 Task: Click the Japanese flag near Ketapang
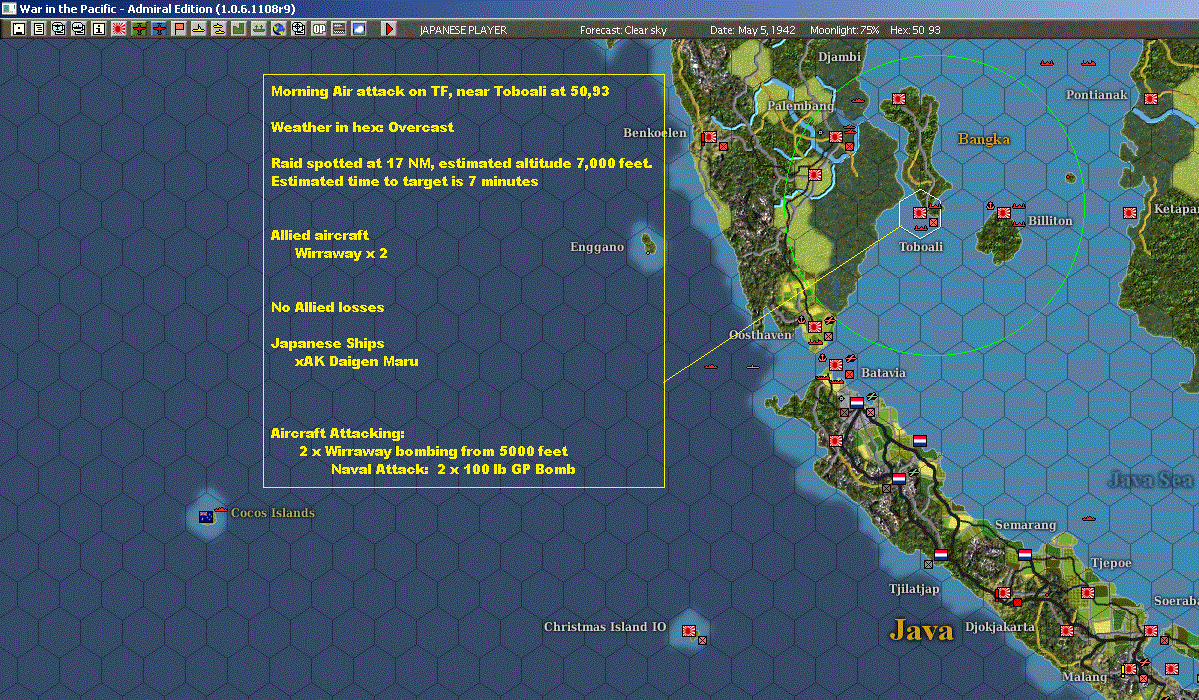(x=1129, y=213)
